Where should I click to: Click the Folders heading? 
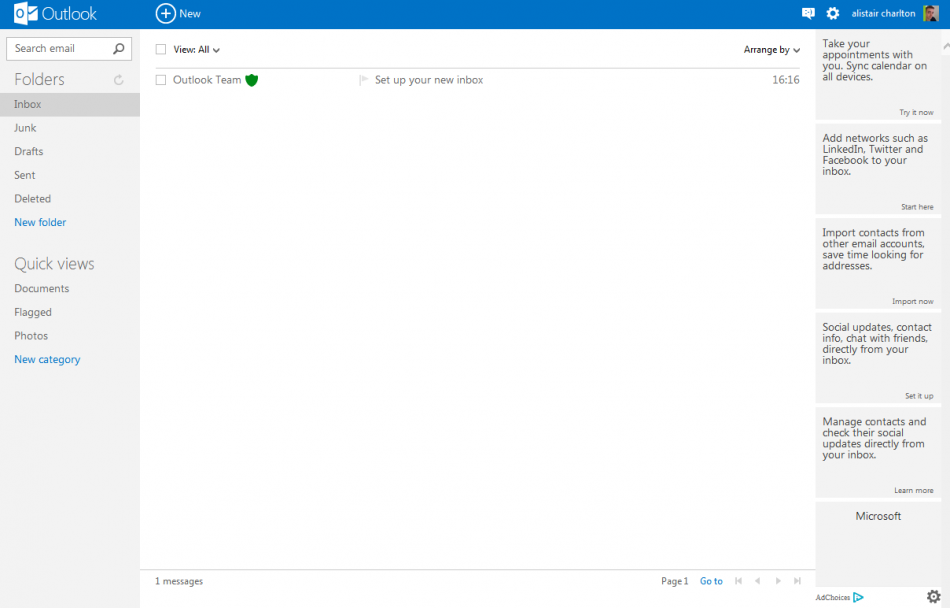tap(39, 79)
